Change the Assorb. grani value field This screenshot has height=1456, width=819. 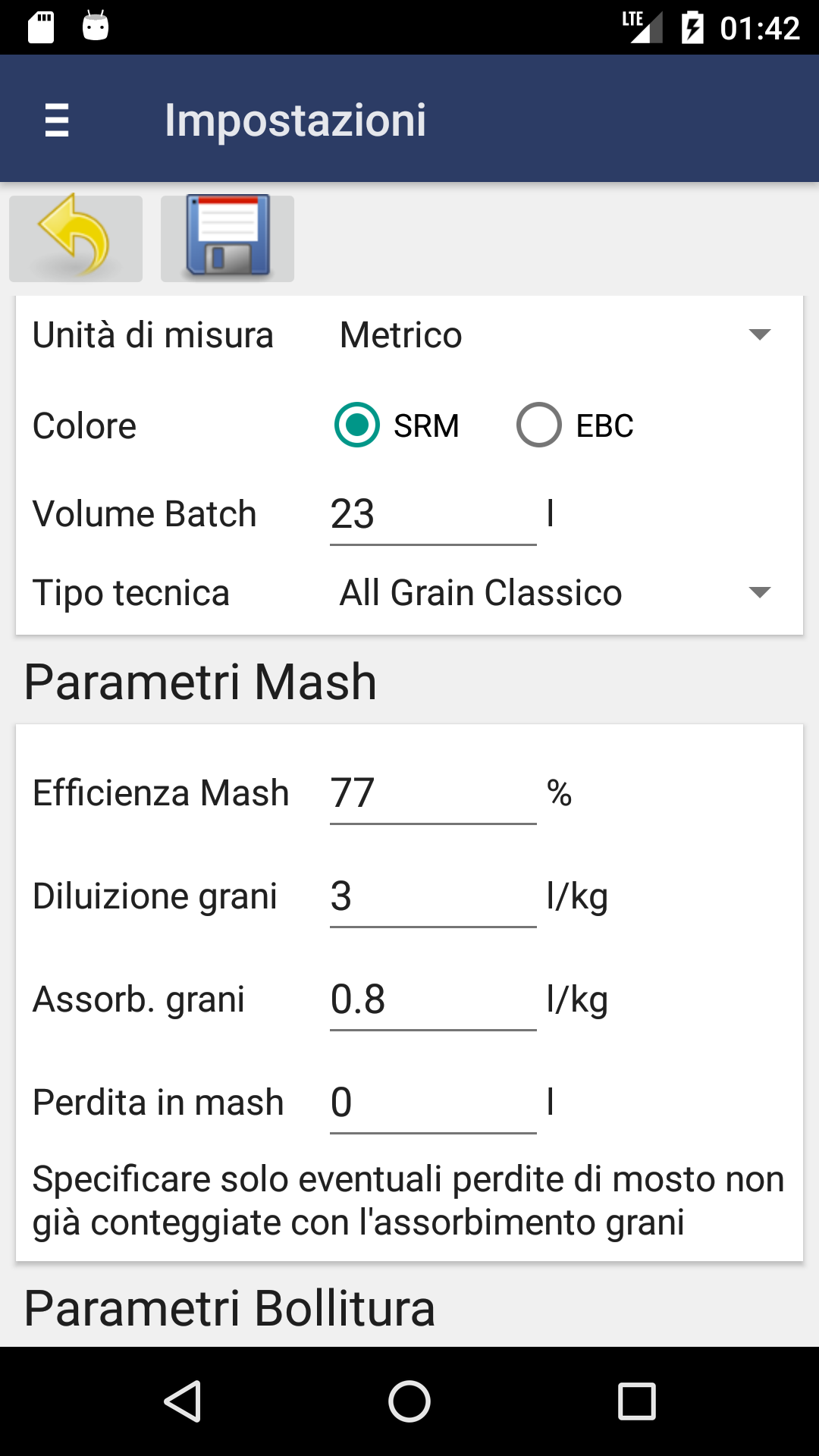(x=433, y=999)
